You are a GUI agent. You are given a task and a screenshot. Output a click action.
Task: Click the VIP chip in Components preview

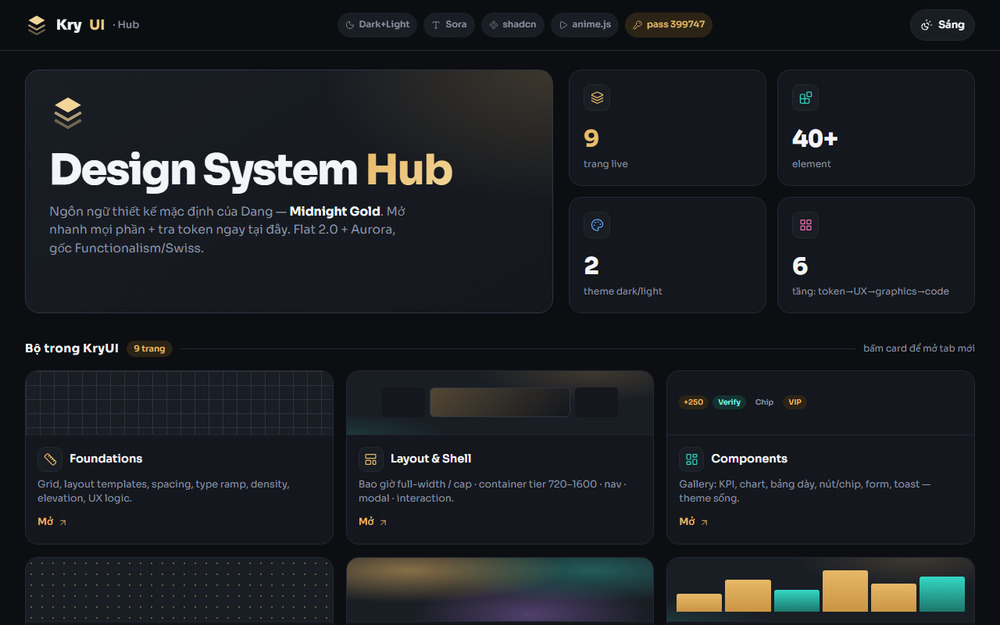coord(795,402)
